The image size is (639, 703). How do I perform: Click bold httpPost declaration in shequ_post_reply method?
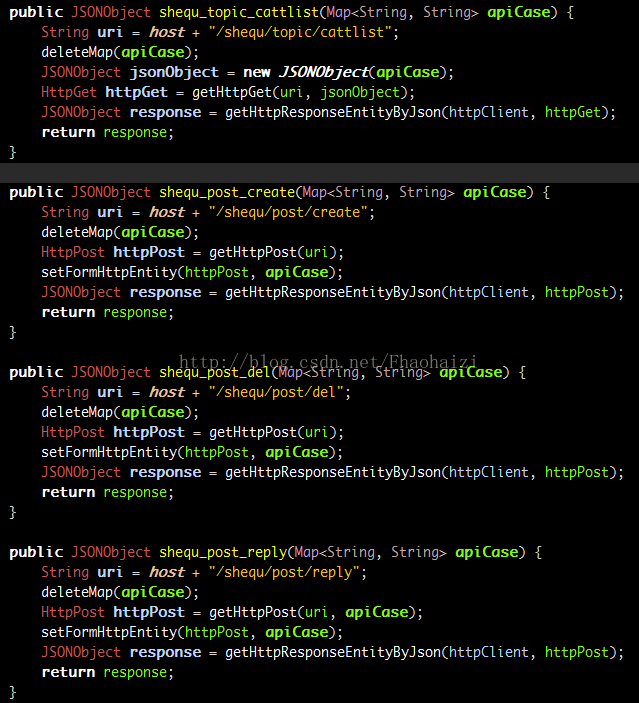(148, 612)
